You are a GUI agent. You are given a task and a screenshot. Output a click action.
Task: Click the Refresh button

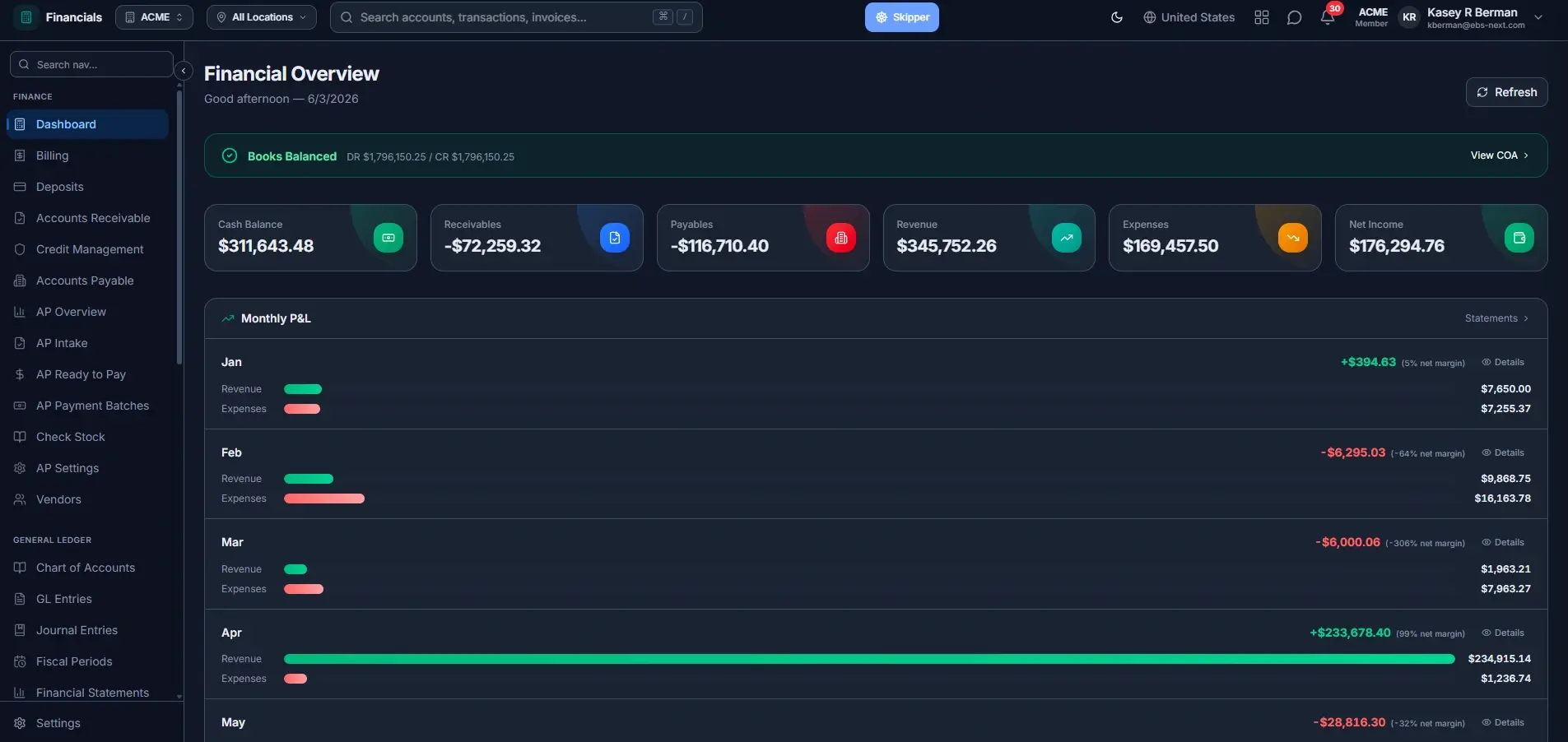[1506, 92]
